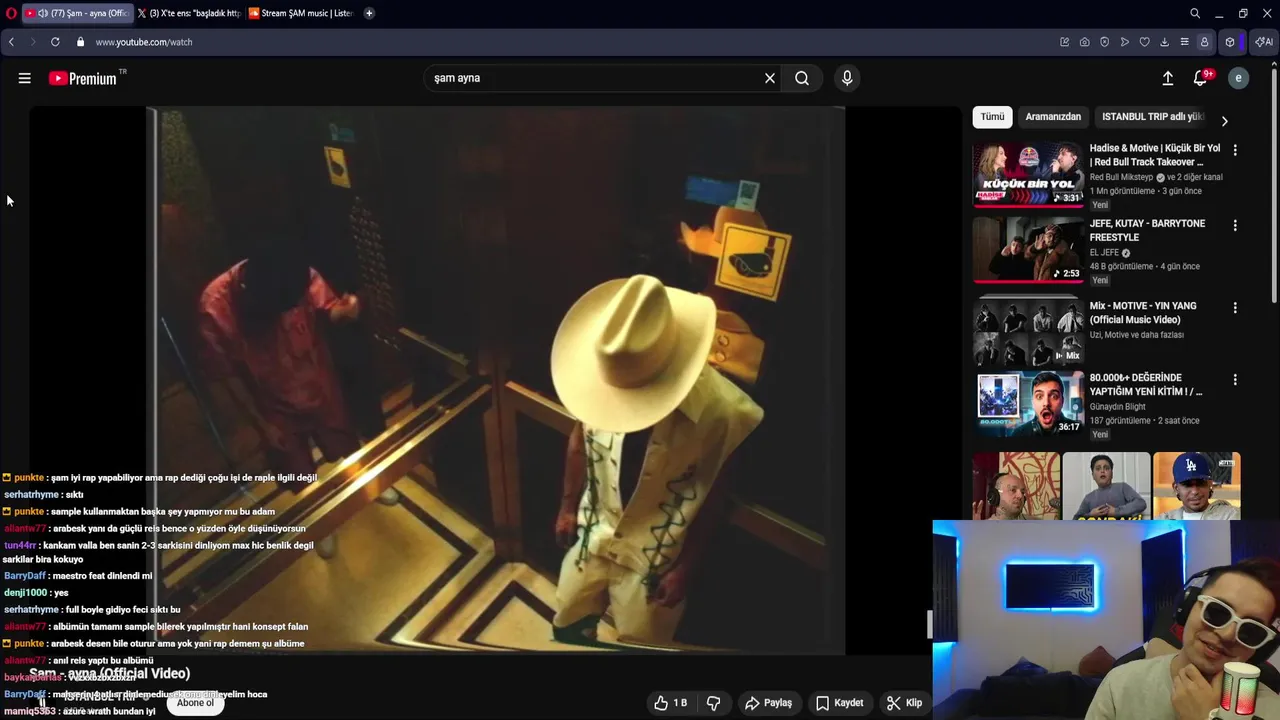Mute tab audio via speaker icon on YouTube tab
Viewport: 1280px width, 720px height.
tap(43, 13)
